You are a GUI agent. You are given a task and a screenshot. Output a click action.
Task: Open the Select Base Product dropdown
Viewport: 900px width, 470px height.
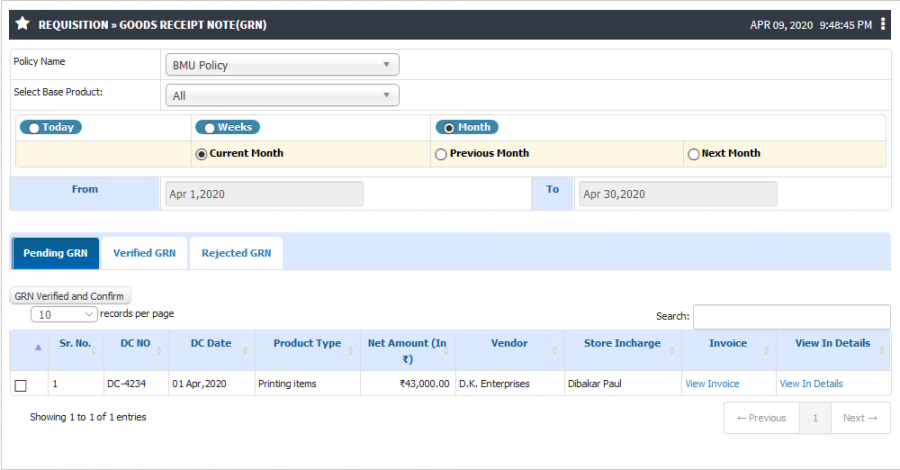point(282,95)
